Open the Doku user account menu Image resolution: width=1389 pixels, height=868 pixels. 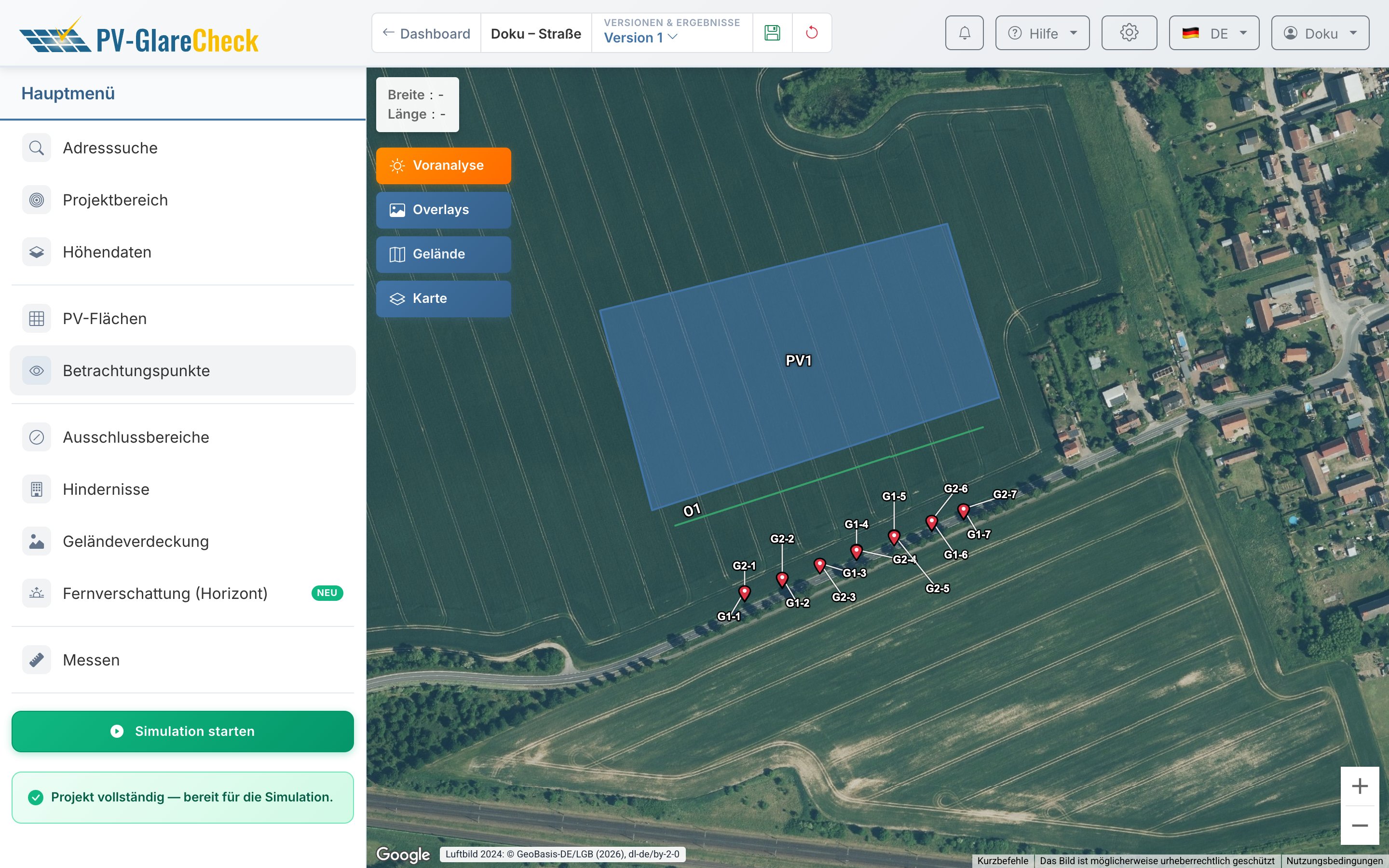click(x=1320, y=33)
